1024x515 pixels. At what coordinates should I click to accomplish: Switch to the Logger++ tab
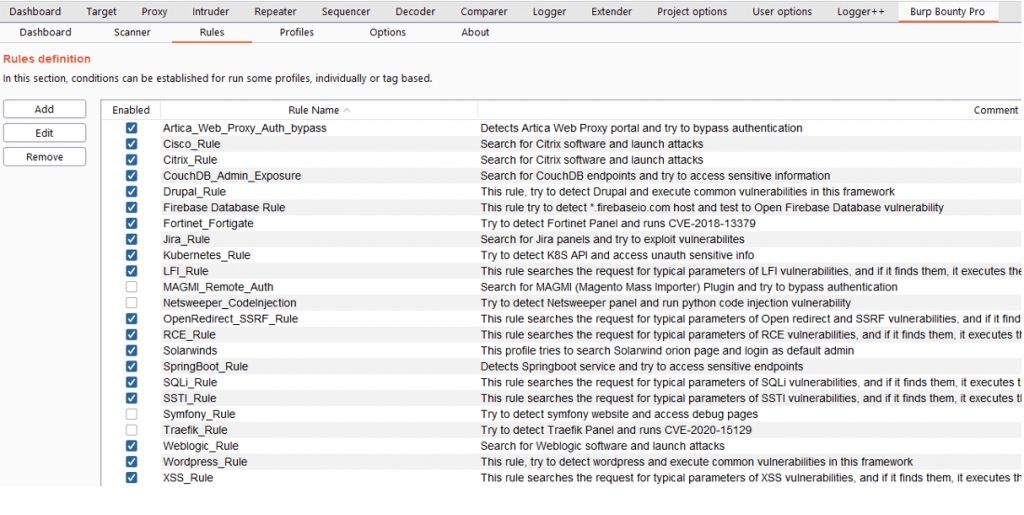click(x=863, y=12)
